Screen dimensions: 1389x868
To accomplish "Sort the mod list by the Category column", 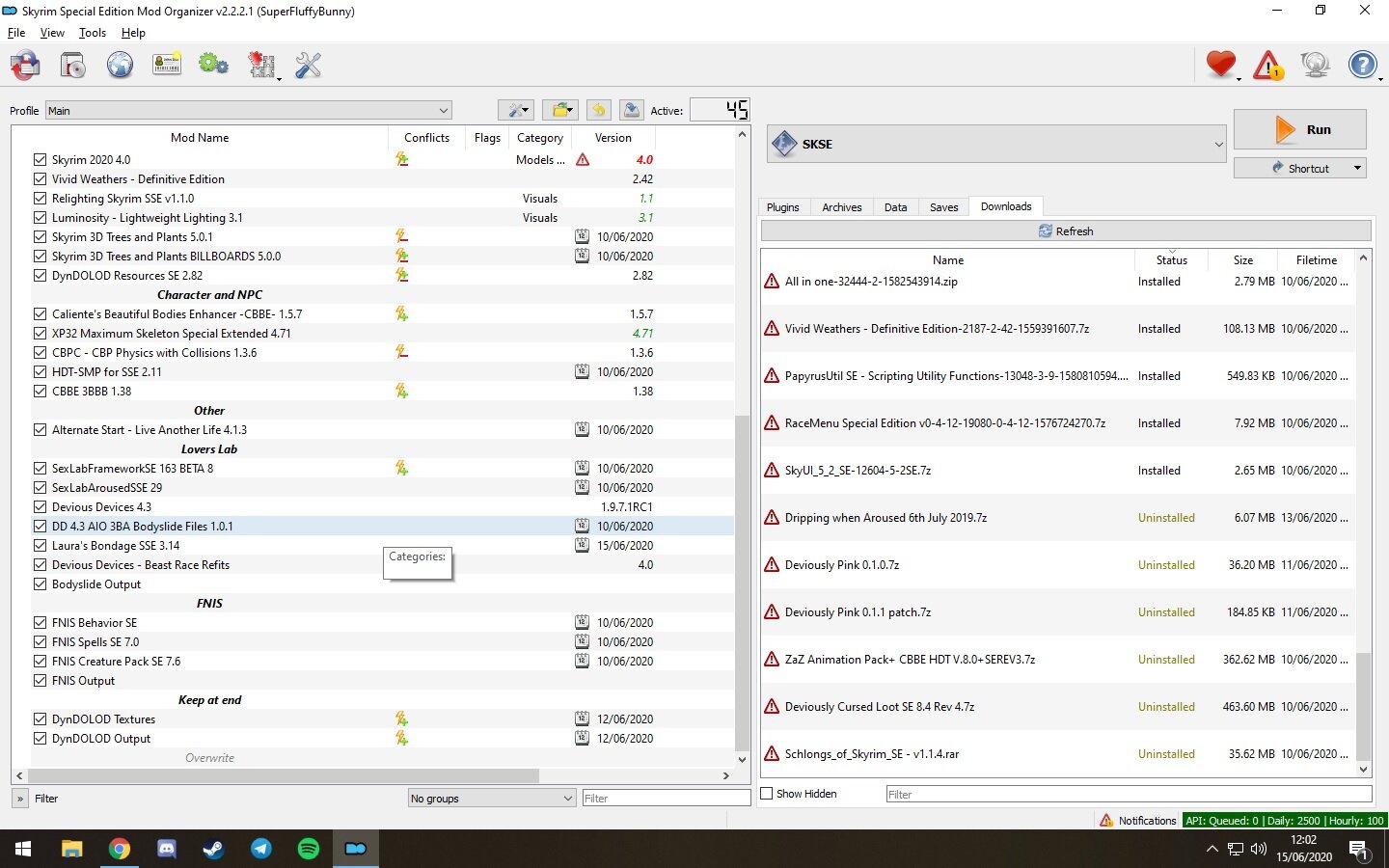I will tap(540, 138).
